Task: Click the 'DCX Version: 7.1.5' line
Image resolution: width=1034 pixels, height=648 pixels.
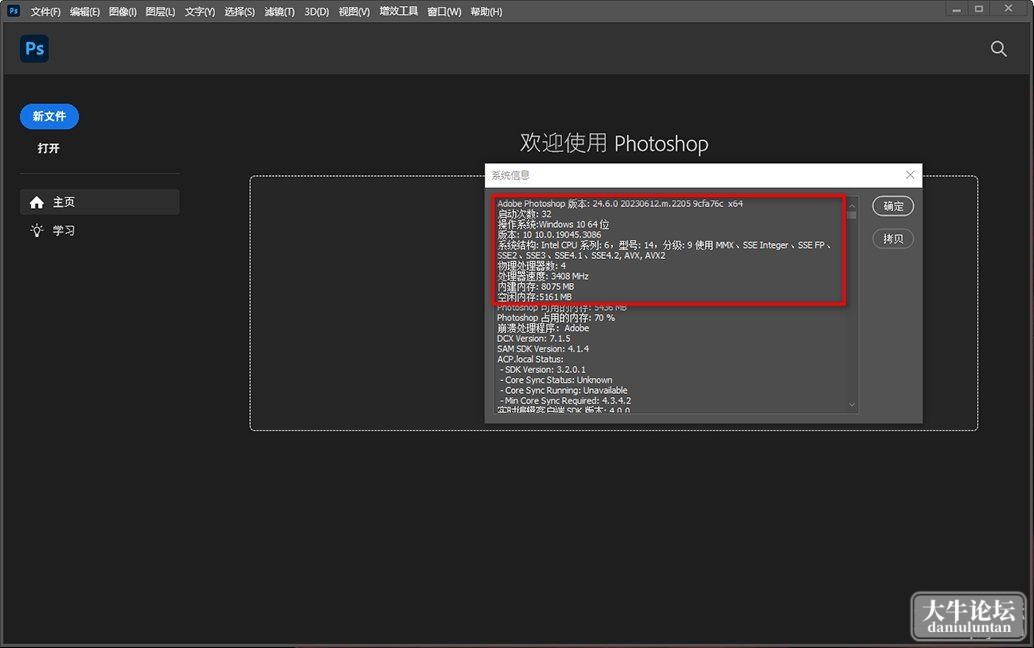Action: coord(533,339)
